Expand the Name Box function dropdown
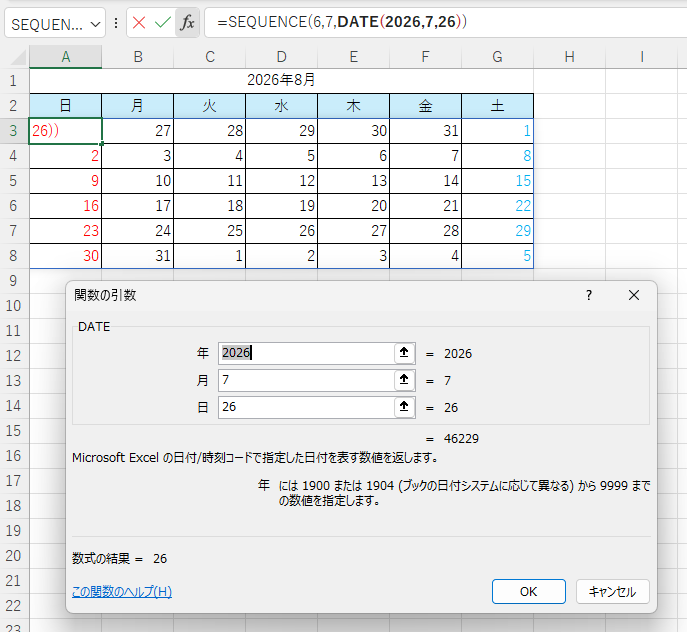 coord(96,24)
